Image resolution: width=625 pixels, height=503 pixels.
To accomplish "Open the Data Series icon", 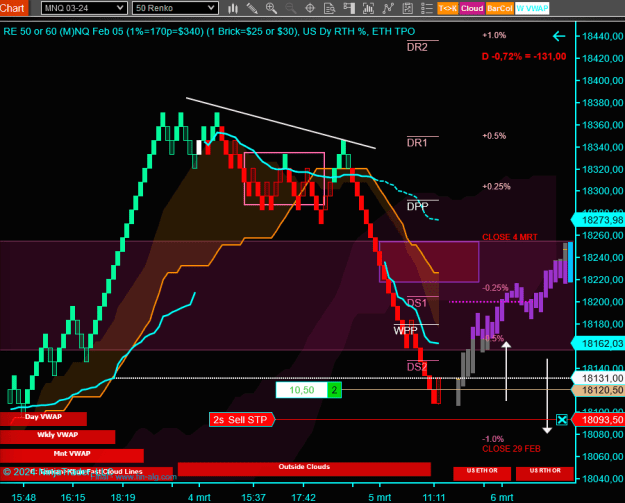I will click(x=368, y=8).
